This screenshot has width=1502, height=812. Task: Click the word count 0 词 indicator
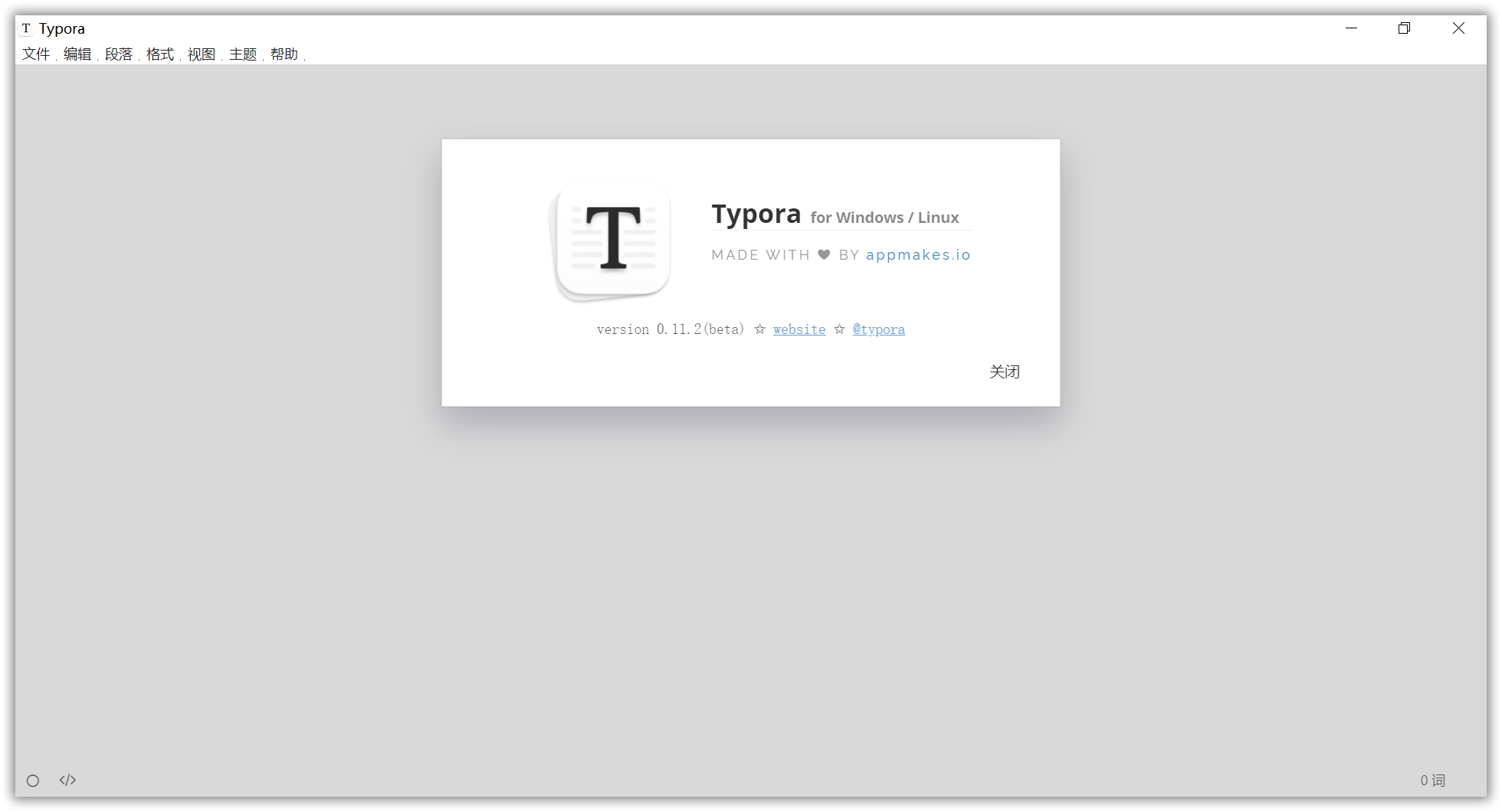tap(1434, 780)
